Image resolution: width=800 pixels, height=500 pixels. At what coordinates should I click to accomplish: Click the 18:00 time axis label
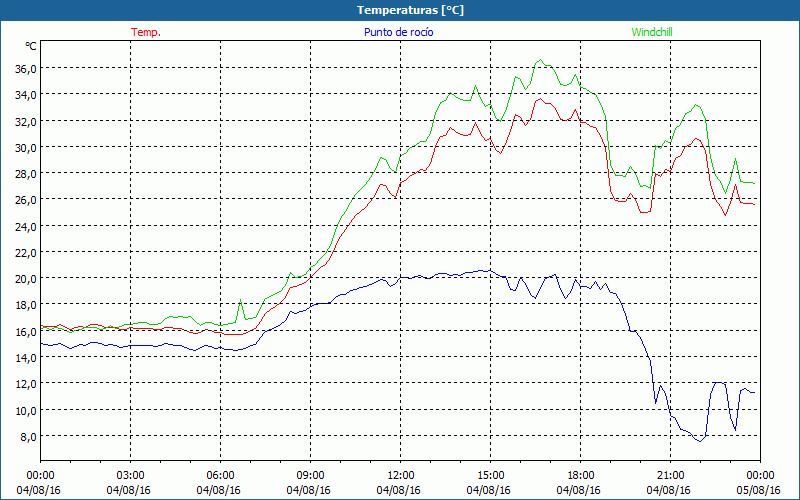point(581,476)
